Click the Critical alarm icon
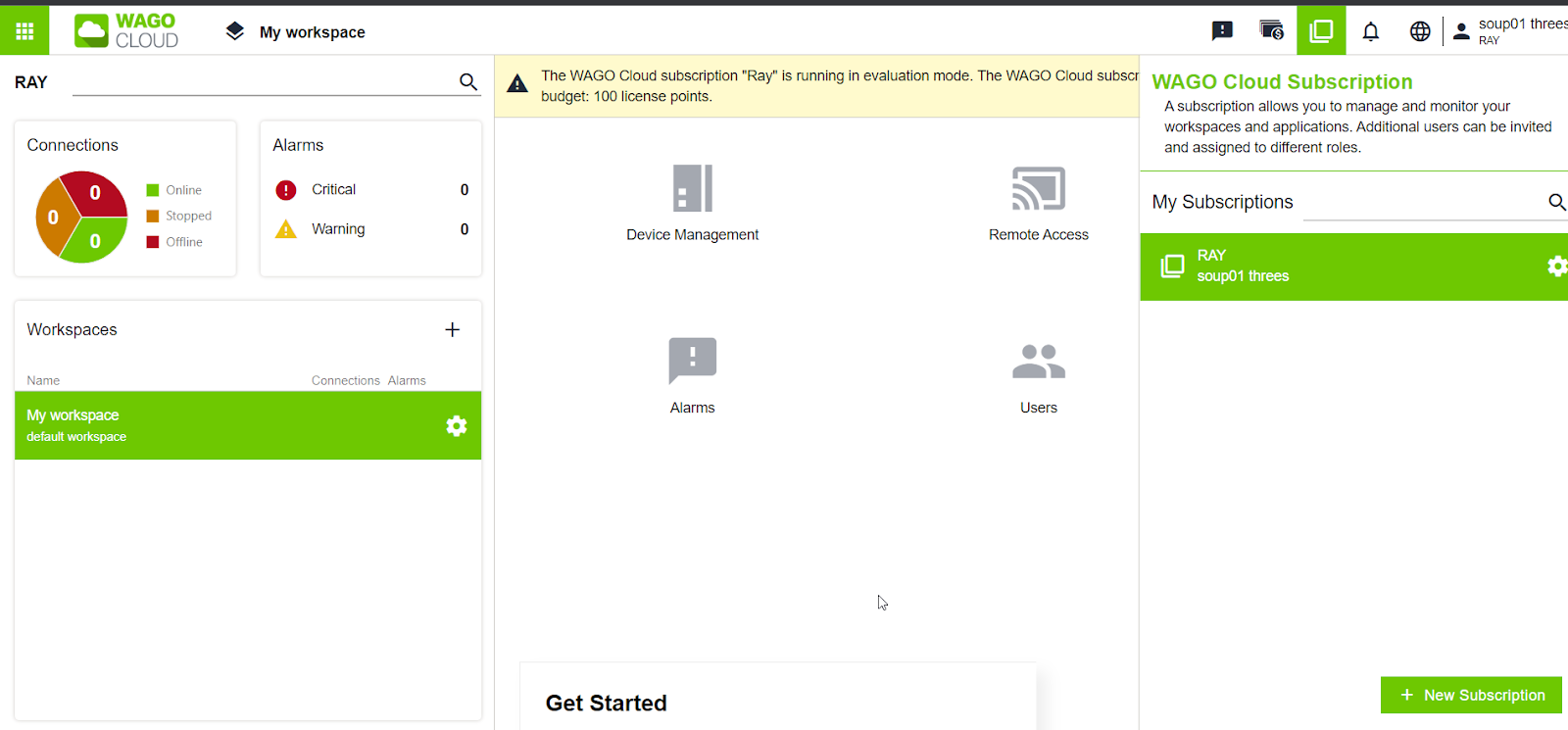Screen dimensions: 1568x730 coord(286,190)
